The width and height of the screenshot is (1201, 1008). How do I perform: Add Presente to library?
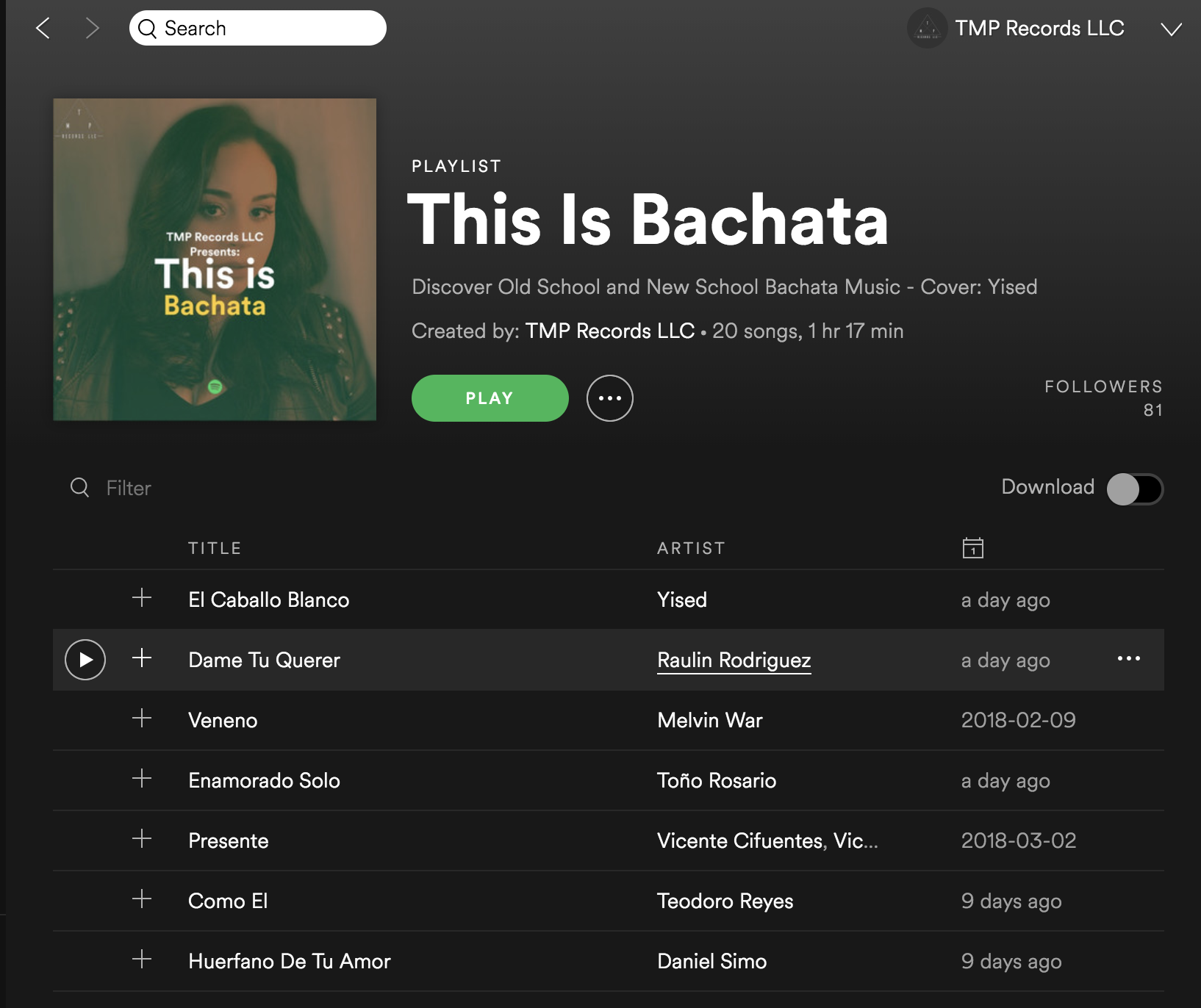click(x=142, y=838)
